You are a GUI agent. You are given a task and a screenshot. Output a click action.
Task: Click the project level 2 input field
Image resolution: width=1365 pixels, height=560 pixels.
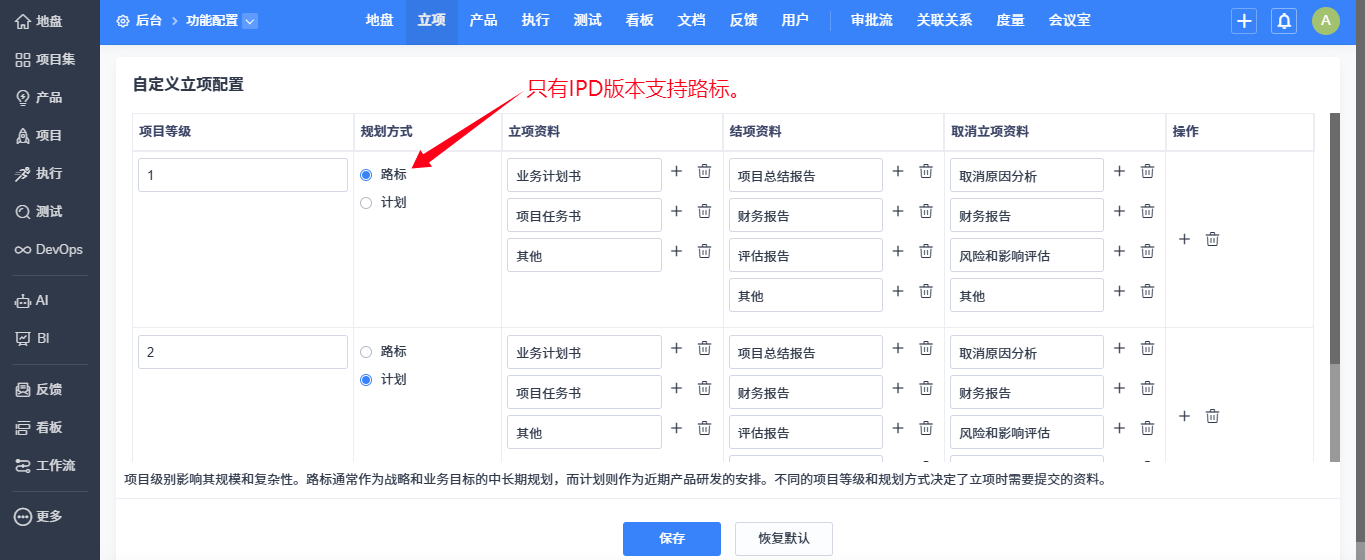(243, 352)
